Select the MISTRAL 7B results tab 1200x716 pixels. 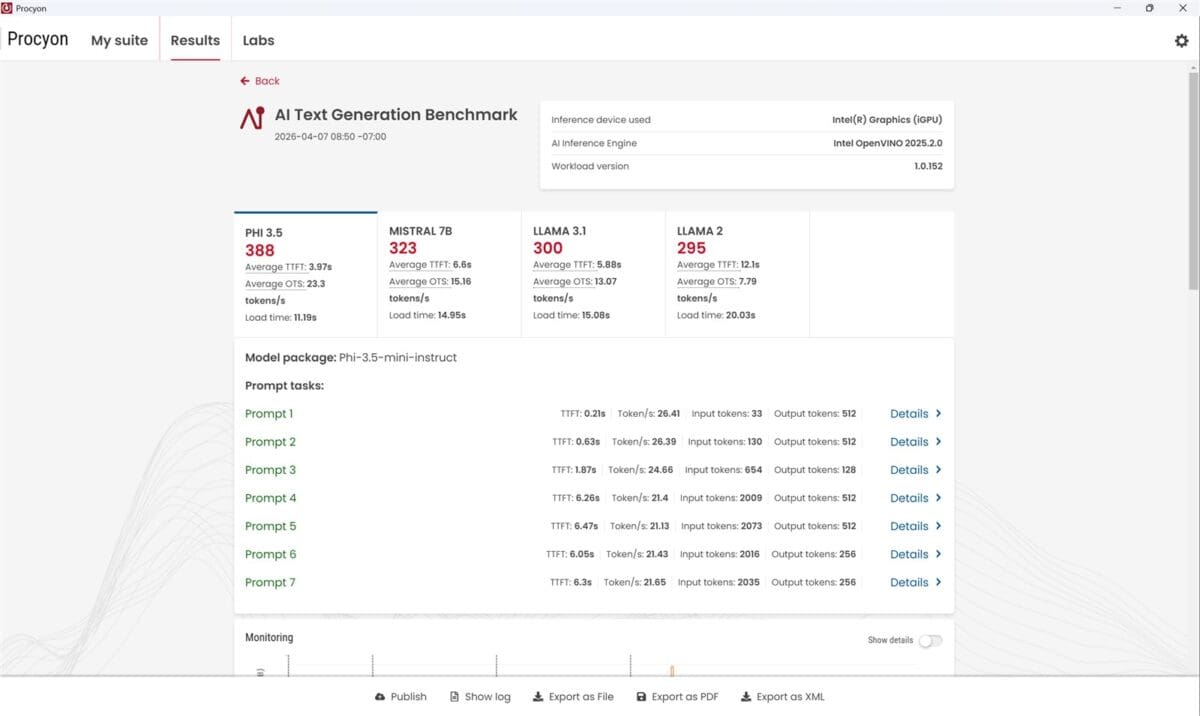[x=449, y=273]
